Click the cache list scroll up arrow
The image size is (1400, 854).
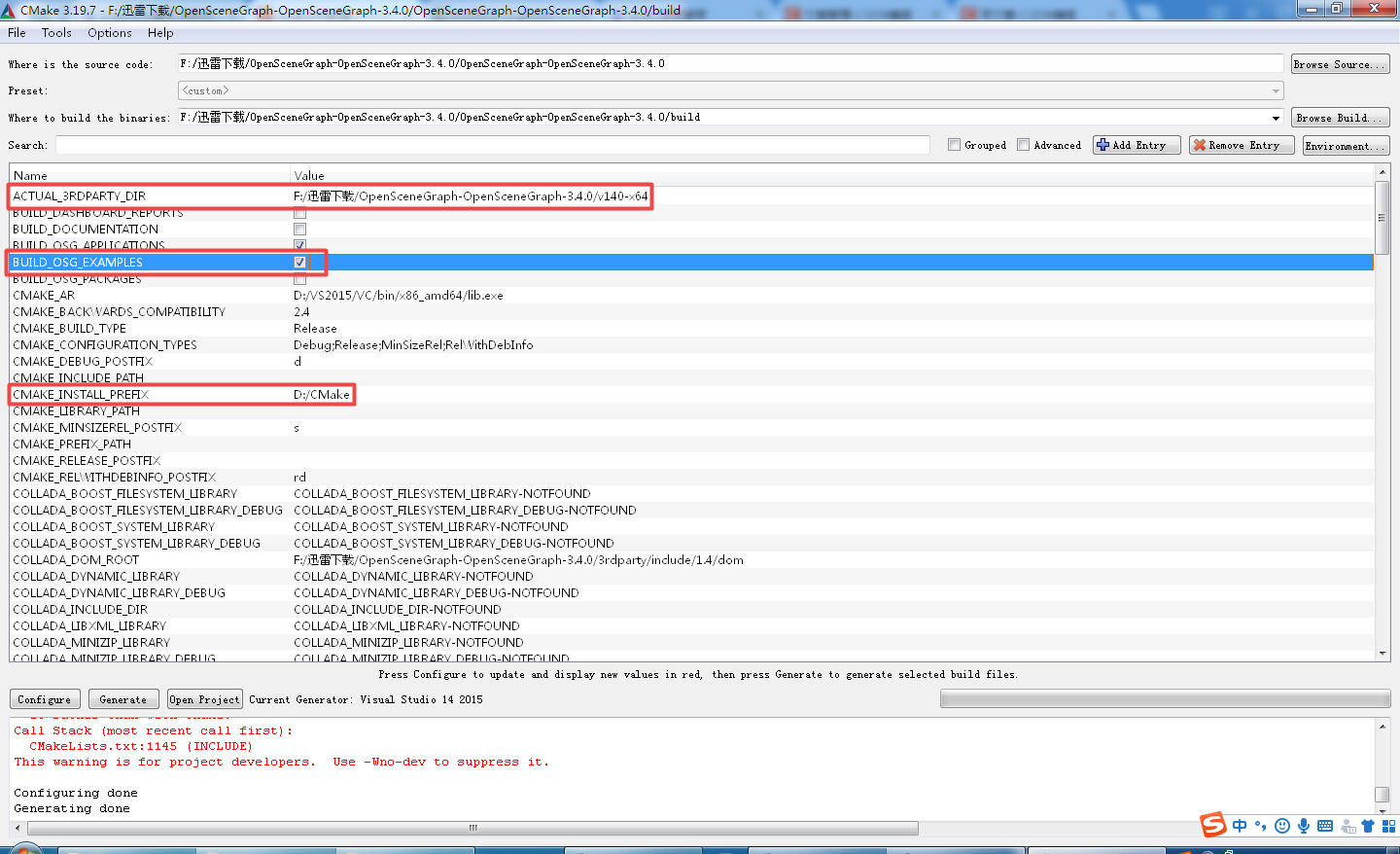[1382, 172]
